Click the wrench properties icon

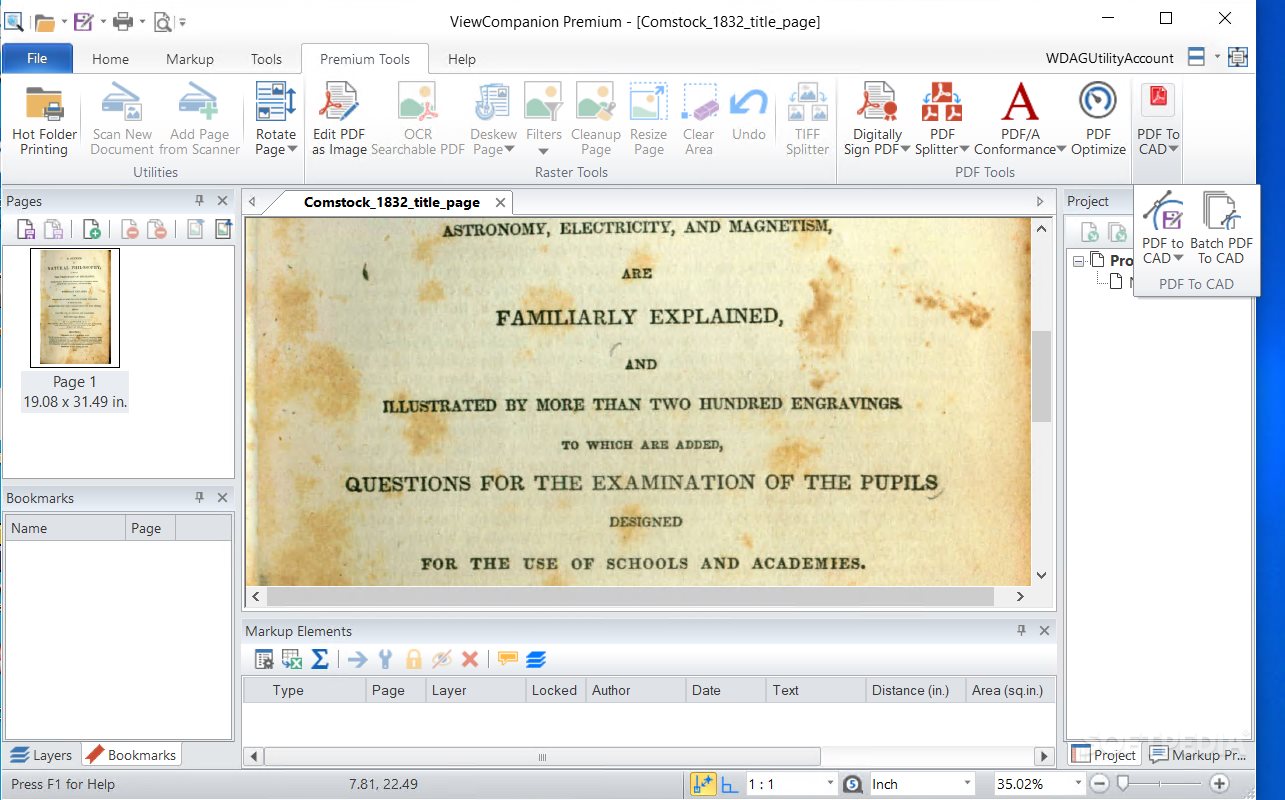[x=385, y=659]
